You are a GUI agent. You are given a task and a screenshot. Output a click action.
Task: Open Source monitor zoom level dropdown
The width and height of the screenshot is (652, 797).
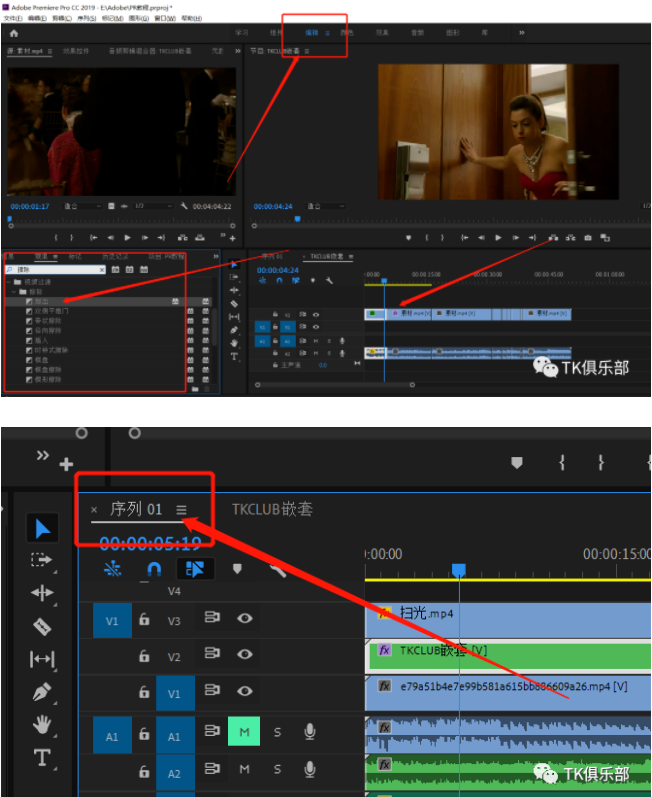[x=83, y=206]
